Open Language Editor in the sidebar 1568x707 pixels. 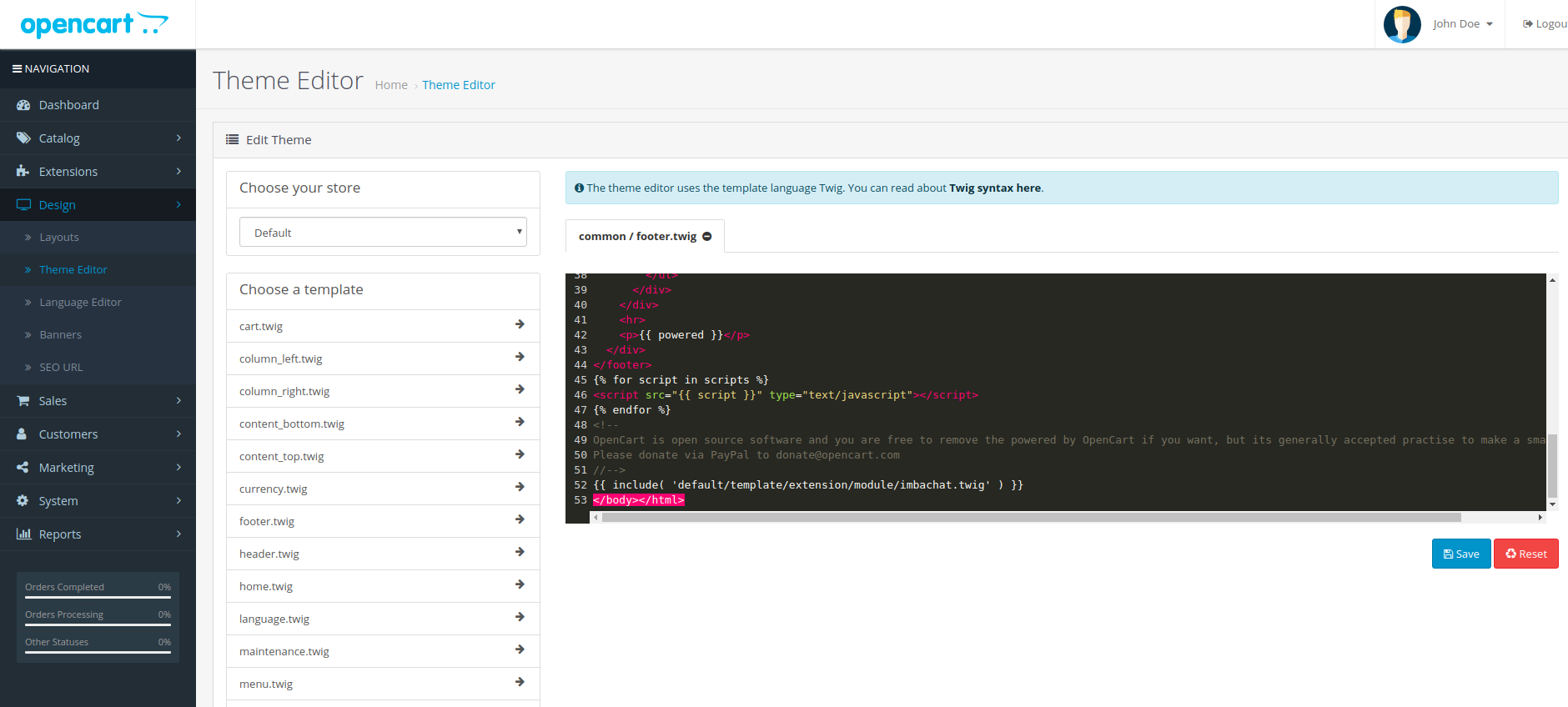[x=98, y=303]
